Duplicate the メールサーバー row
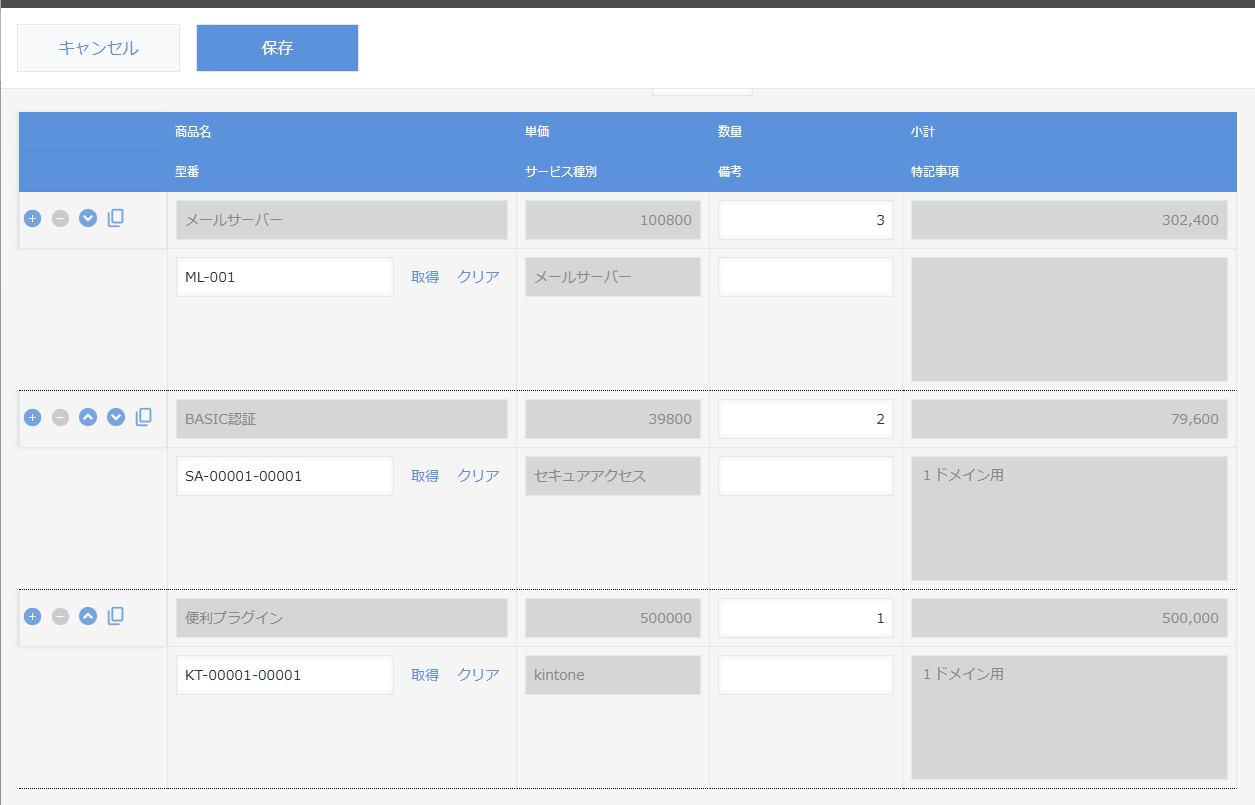Viewport: 1255px width, 805px height. pos(115,218)
